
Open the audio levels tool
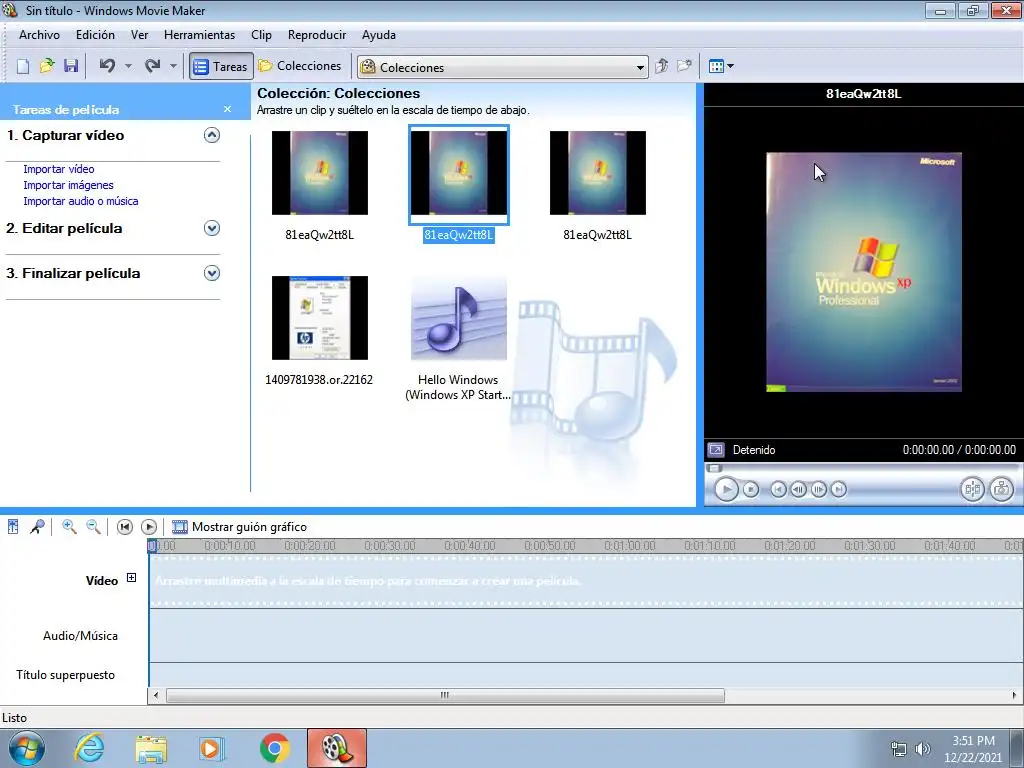pyautogui.click(x=13, y=526)
